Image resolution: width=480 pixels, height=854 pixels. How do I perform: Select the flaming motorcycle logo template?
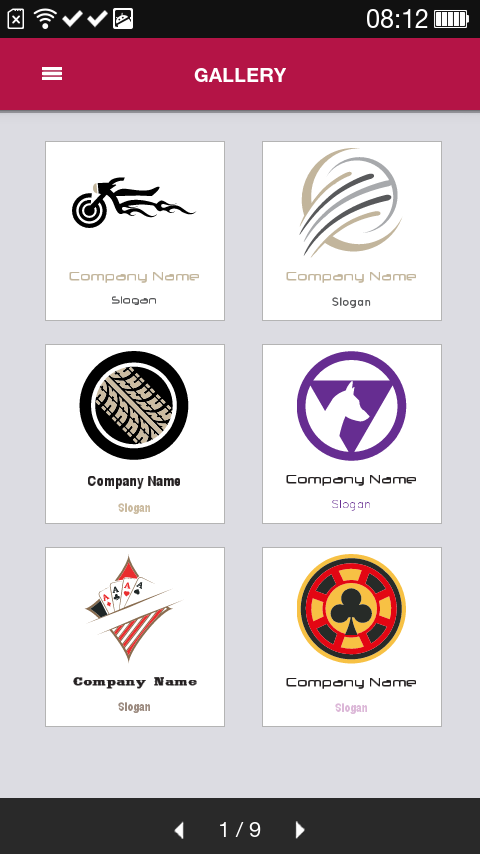click(135, 231)
